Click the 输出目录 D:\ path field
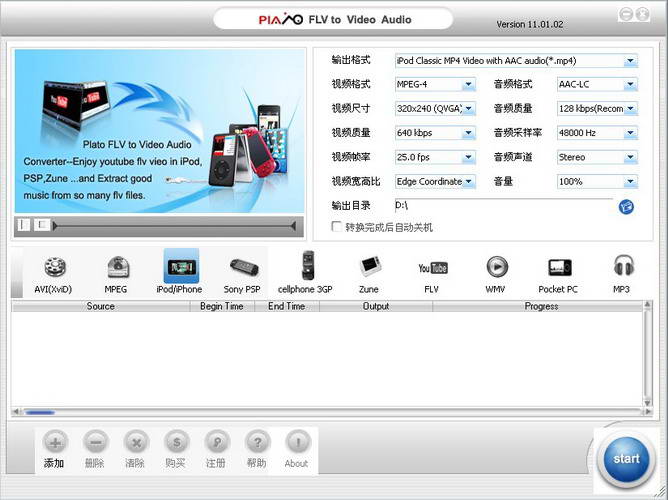 coord(504,206)
